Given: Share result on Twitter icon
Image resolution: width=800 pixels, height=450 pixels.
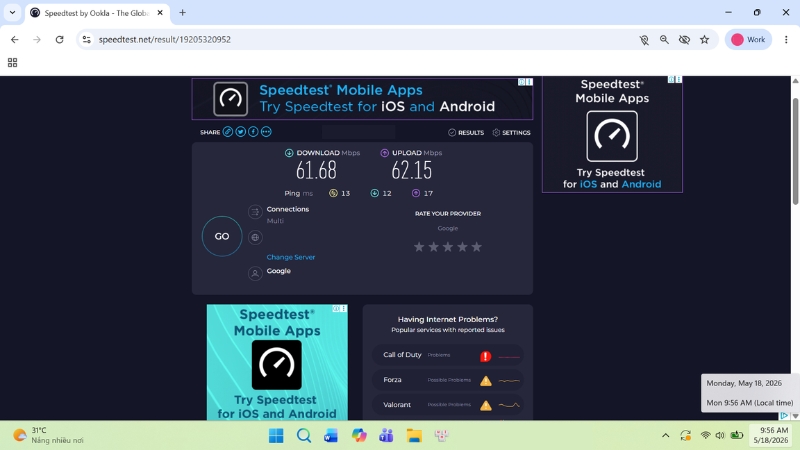Looking at the screenshot, I should (x=240, y=132).
